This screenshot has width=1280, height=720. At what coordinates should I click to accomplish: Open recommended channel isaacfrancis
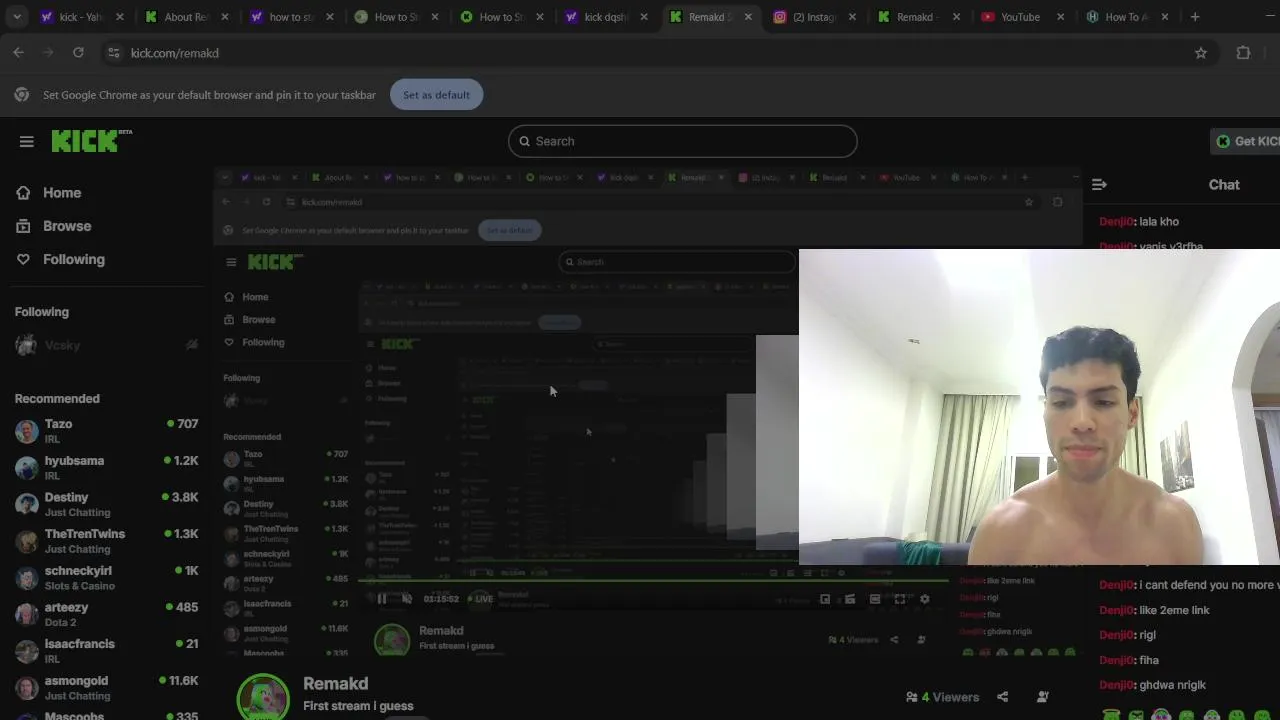point(105,651)
